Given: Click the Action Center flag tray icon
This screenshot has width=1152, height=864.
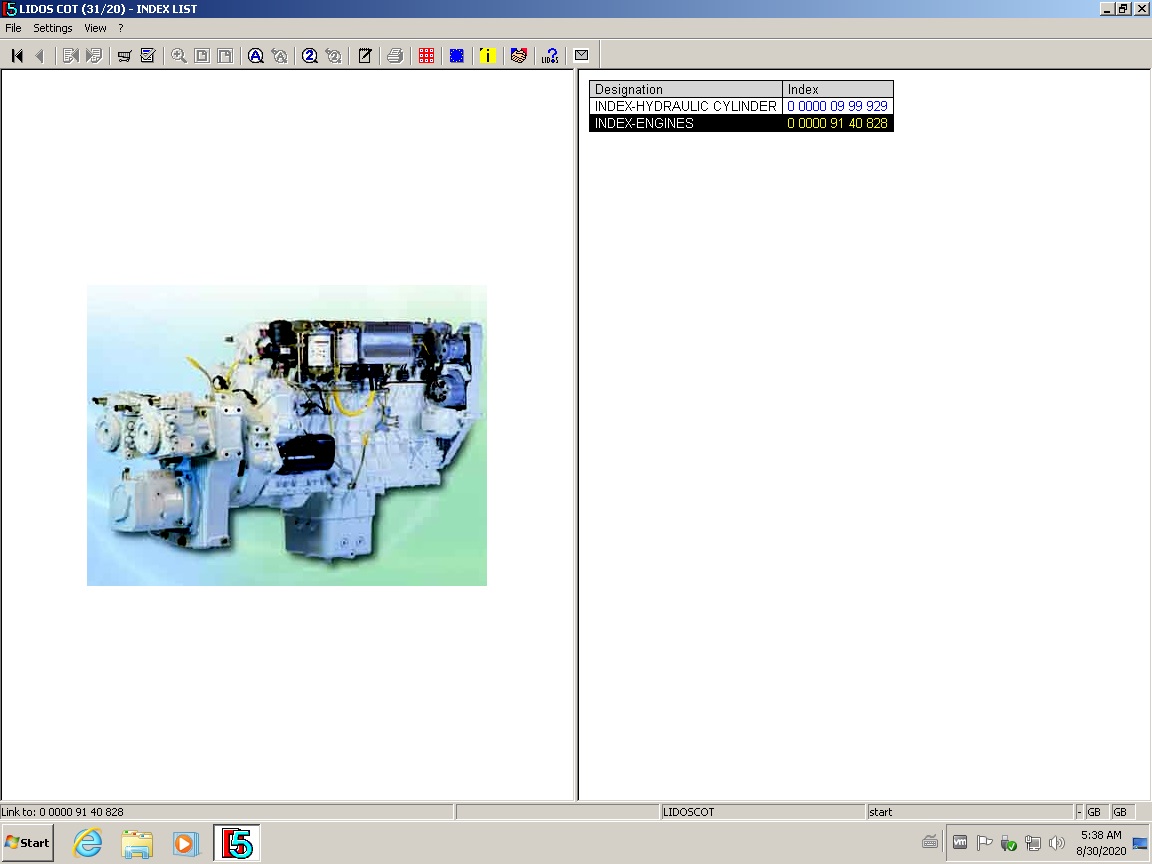Looking at the screenshot, I should pyautogui.click(x=984, y=843).
